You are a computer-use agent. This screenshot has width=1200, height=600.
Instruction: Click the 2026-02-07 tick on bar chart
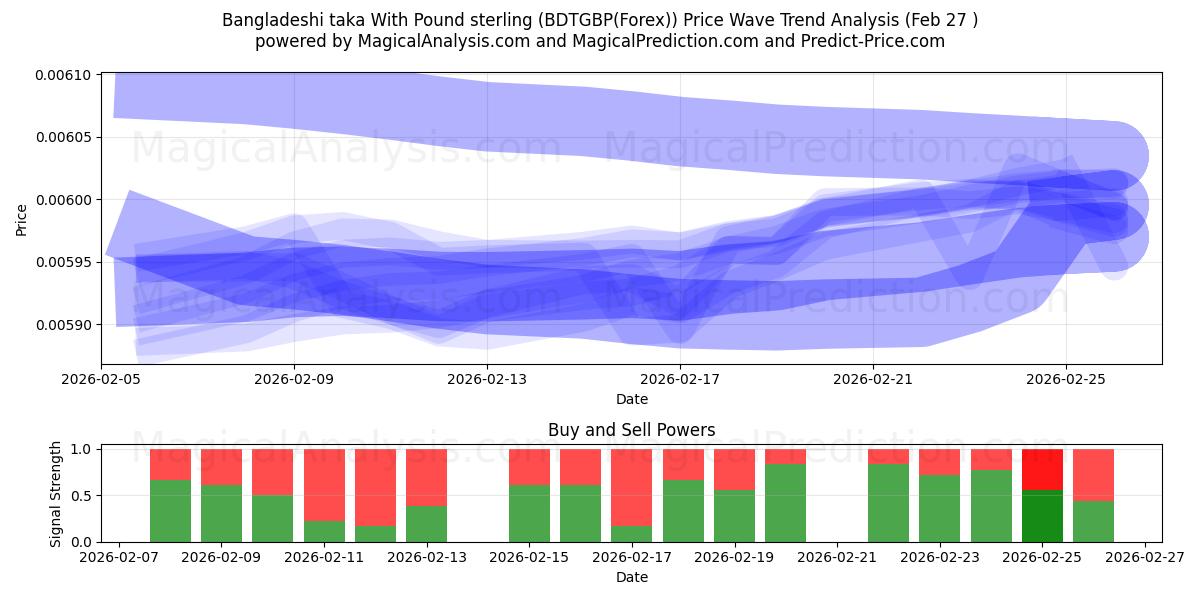119,557
